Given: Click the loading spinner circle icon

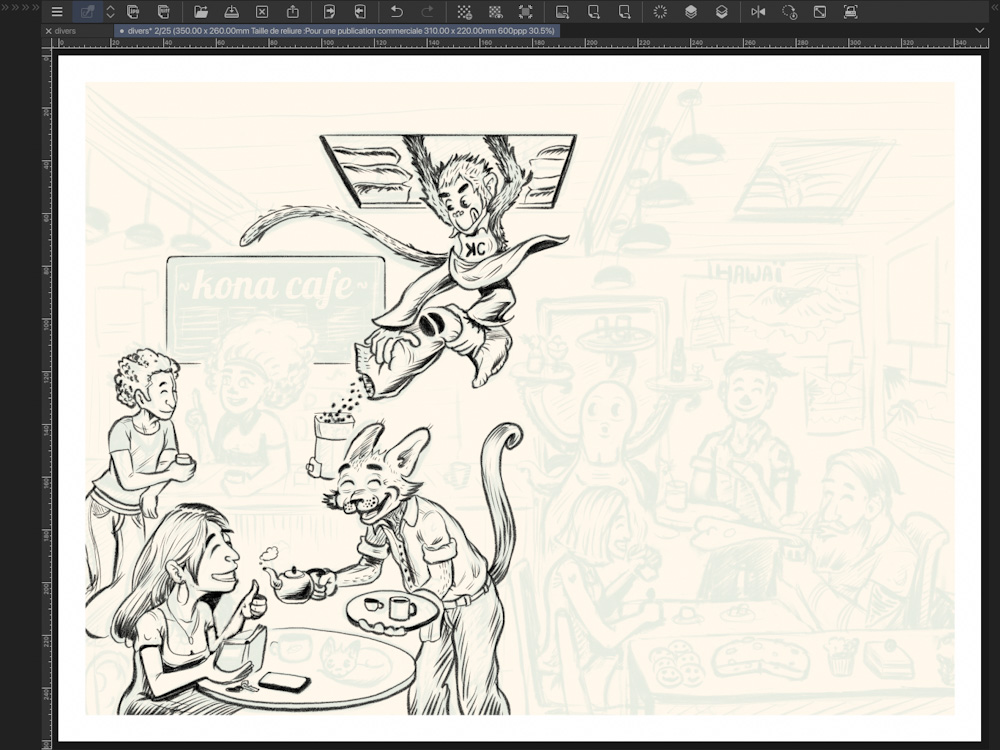Looking at the screenshot, I should click(x=660, y=12).
